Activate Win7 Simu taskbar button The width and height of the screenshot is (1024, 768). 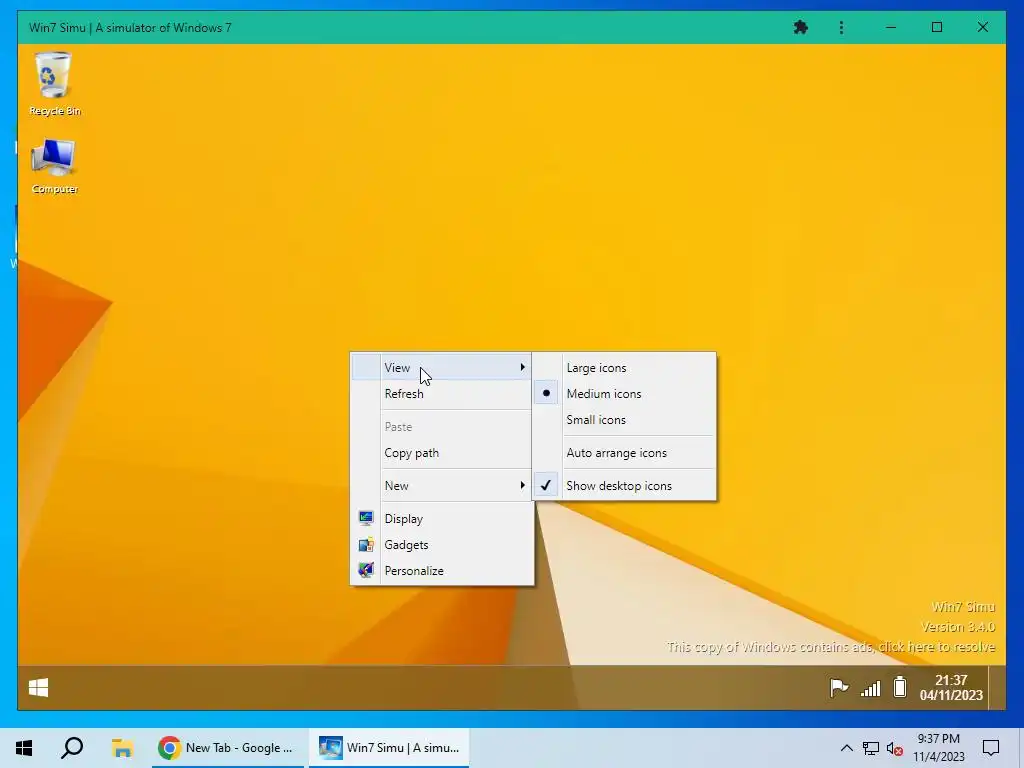tap(389, 748)
